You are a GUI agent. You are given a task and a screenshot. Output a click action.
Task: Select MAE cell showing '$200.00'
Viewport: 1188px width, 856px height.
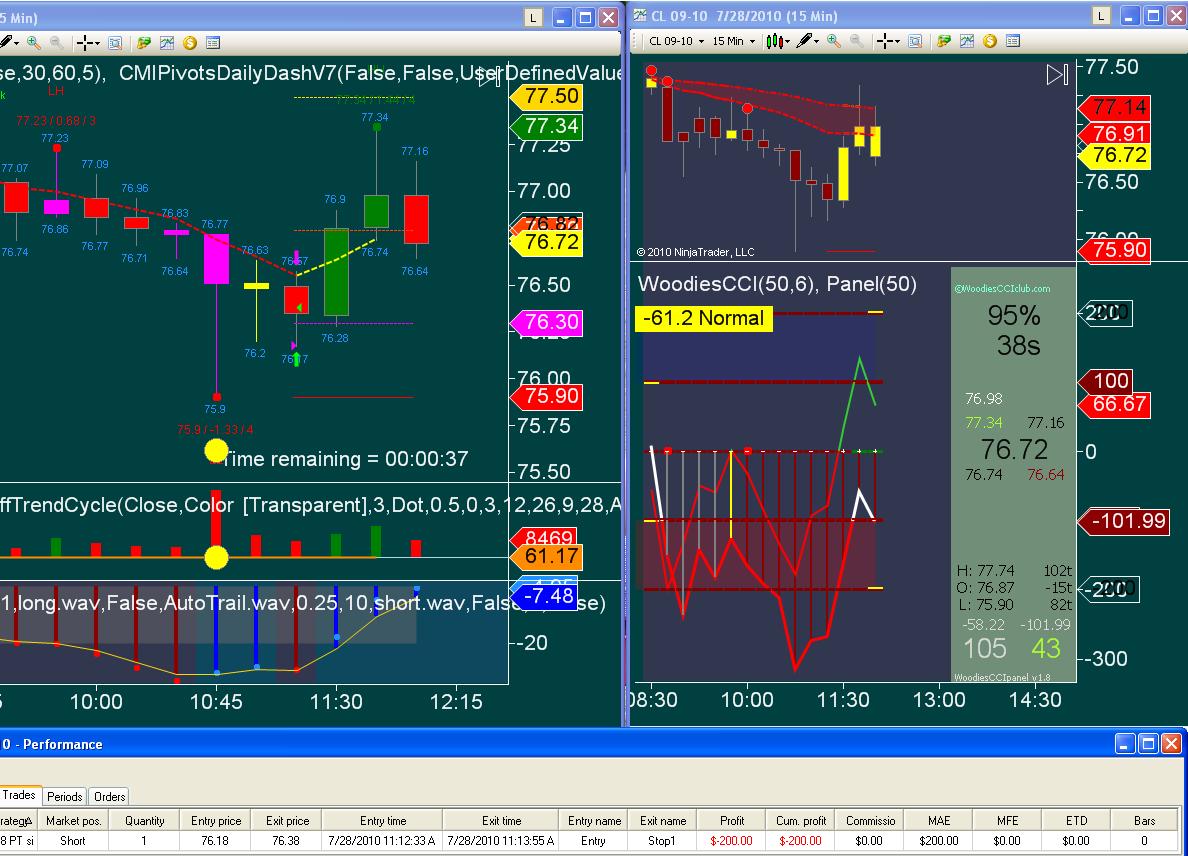coord(939,841)
